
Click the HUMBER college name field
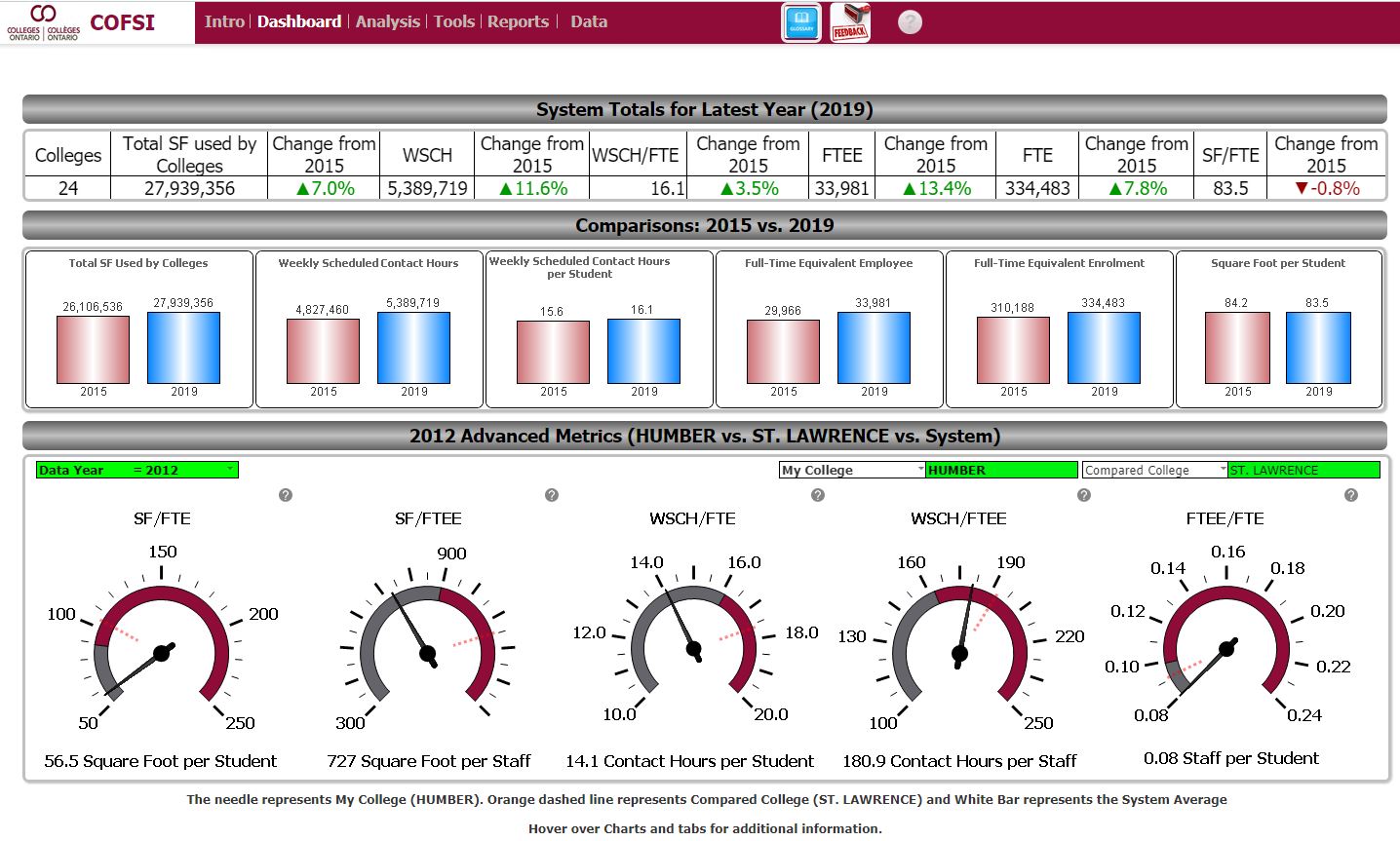pyautogui.click(x=999, y=469)
